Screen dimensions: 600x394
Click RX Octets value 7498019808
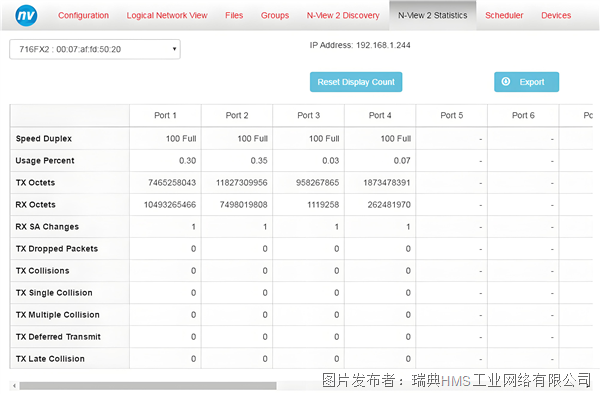pos(243,205)
